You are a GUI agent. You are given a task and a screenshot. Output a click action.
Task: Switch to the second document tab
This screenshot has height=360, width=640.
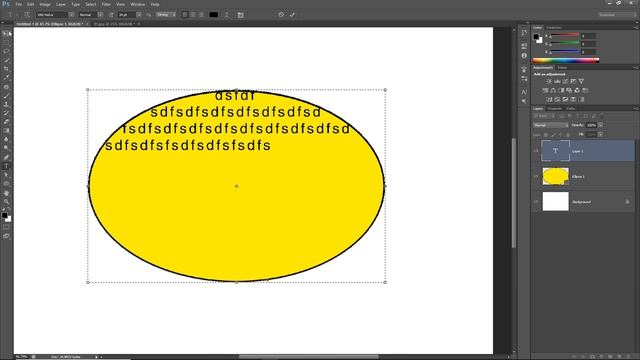pyautogui.click(x=114, y=24)
